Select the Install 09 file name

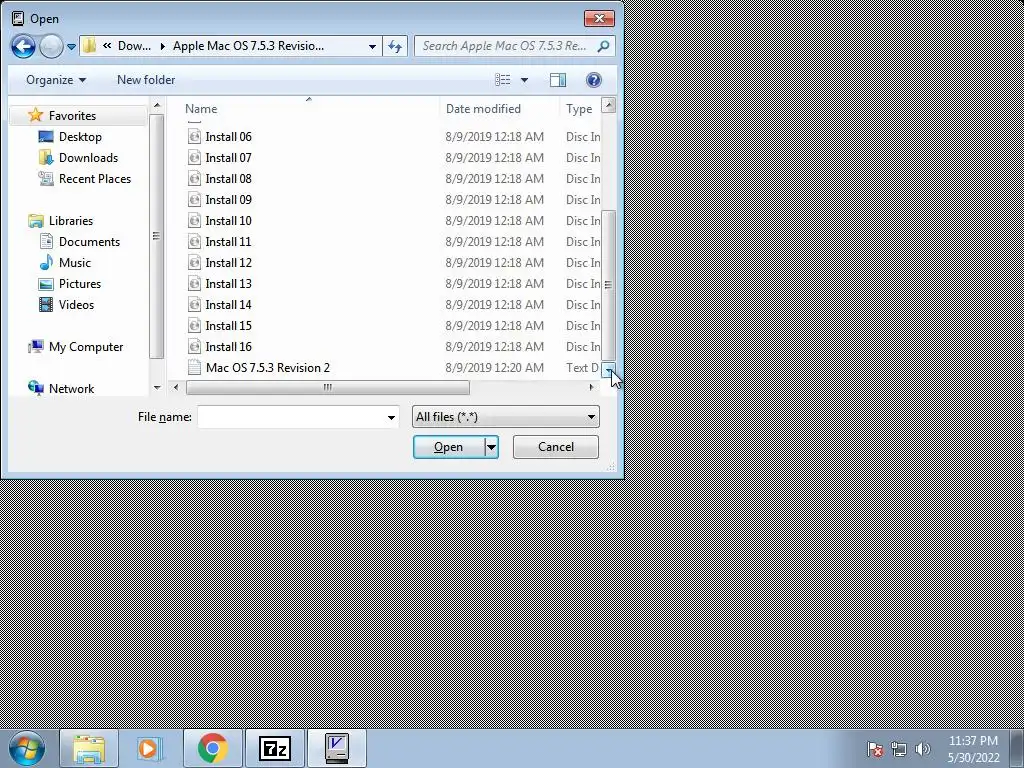[x=229, y=199]
